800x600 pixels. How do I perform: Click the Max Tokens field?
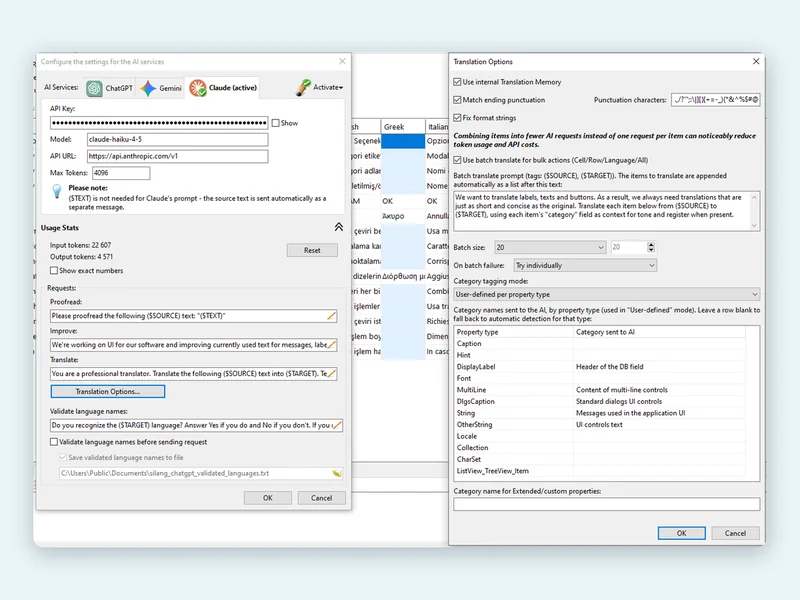click(x=121, y=173)
